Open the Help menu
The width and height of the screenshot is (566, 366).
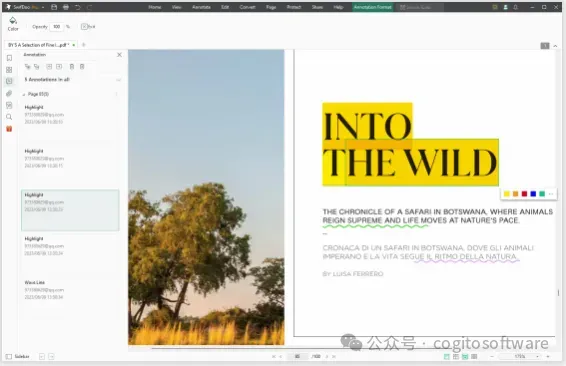tap(338, 7)
